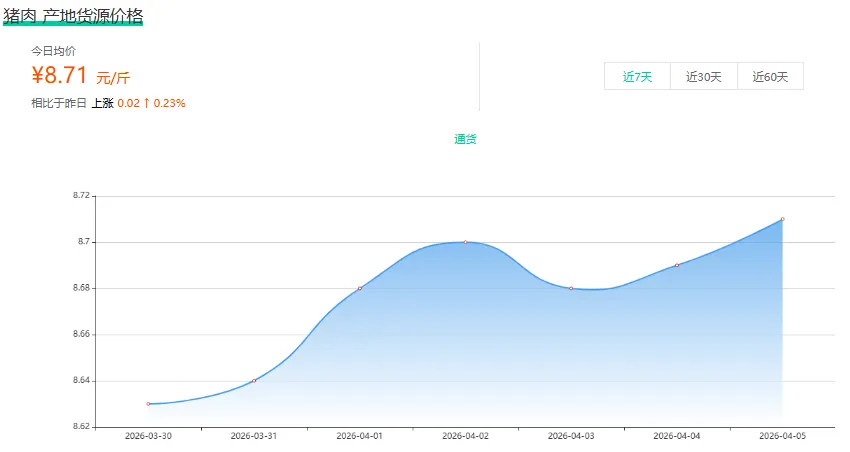Click the 2026-03-31 axis date label
Screen dimensions: 850x452
(x=254, y=436)
